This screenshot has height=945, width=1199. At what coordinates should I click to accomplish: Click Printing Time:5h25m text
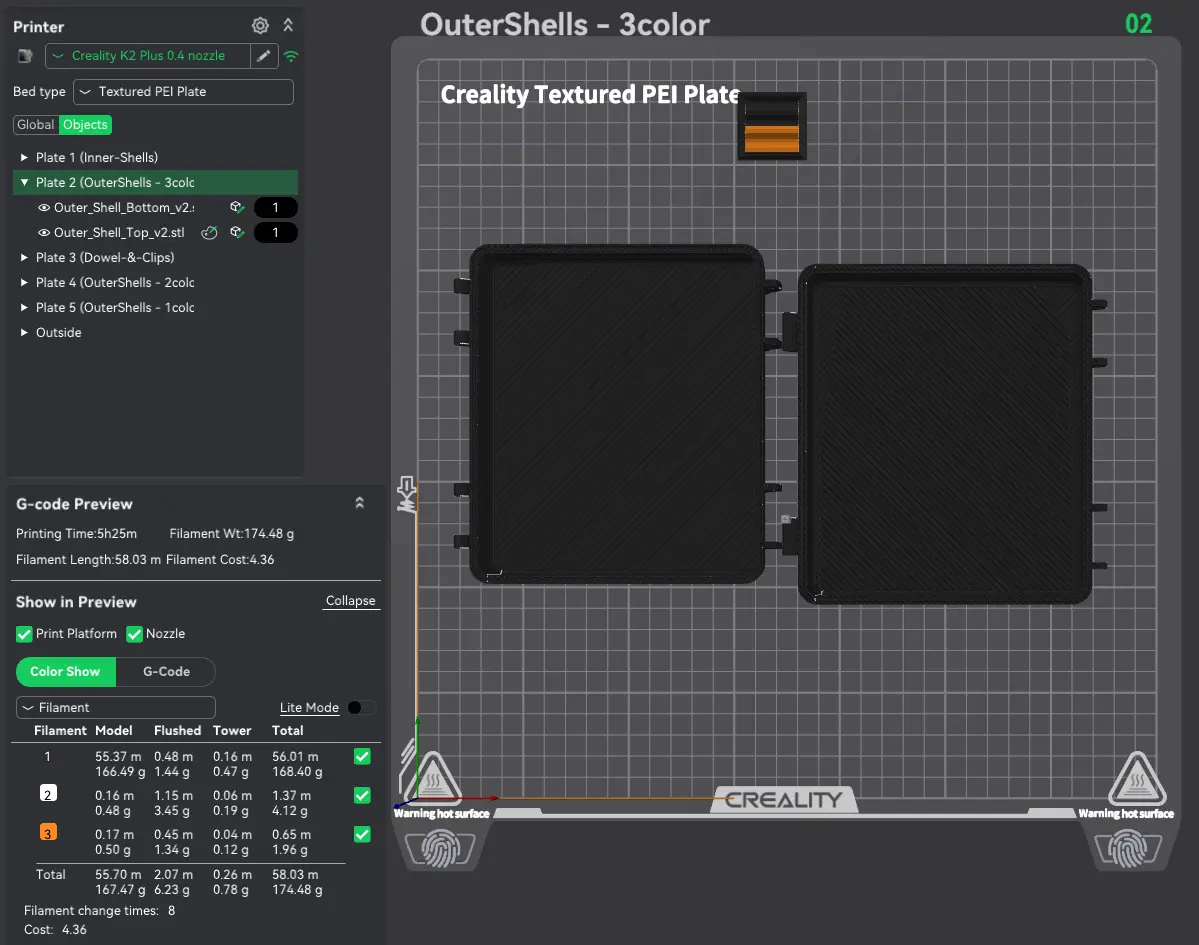click(x=76, y=534)
